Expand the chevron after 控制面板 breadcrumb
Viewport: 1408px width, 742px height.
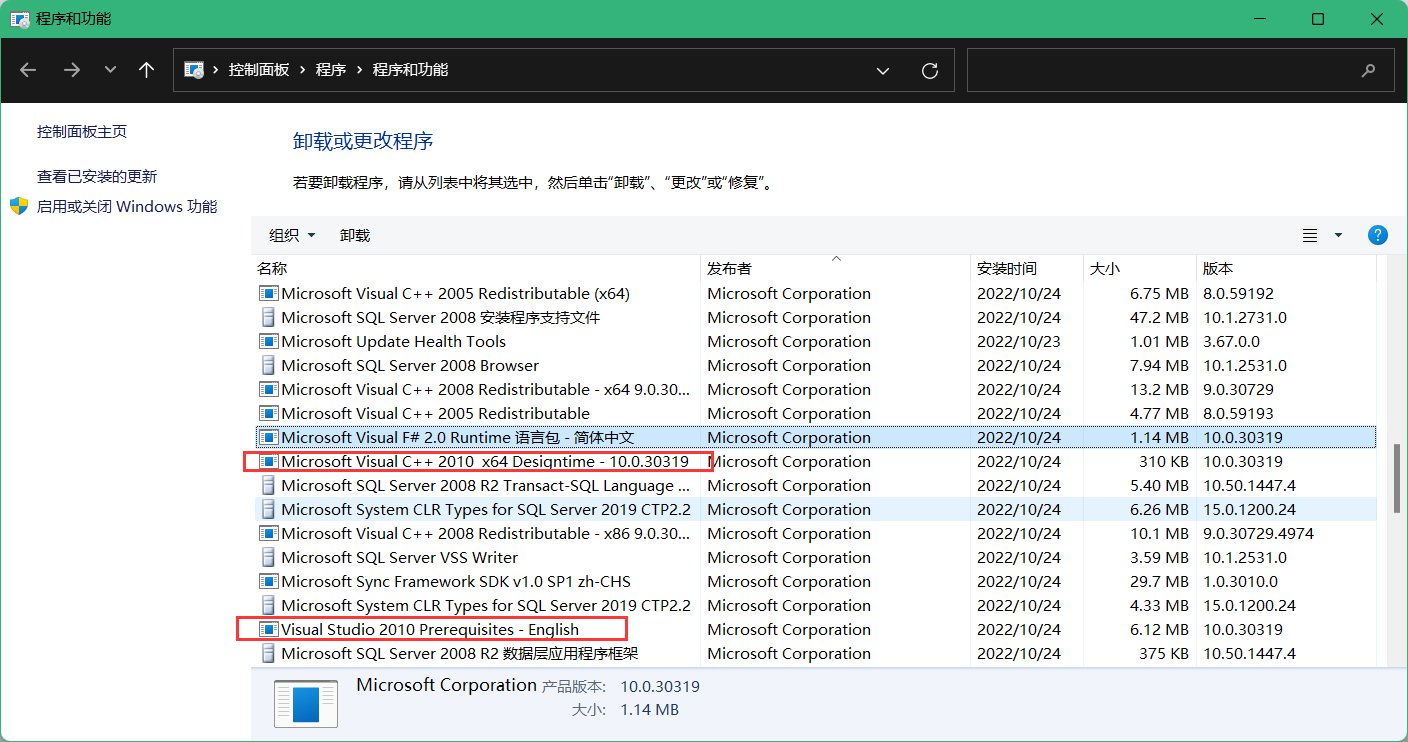[x=302, y=70]
